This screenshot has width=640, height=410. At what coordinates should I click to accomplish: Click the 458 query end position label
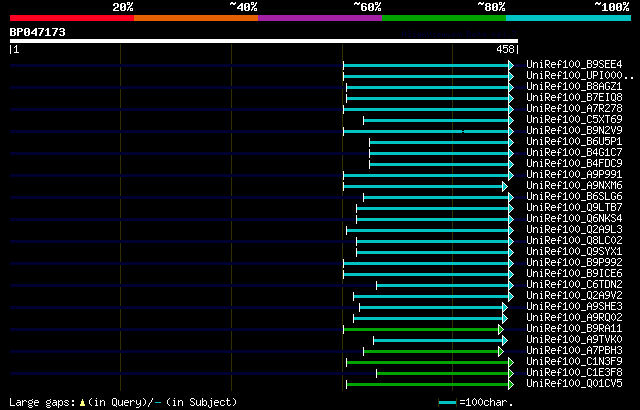point(505,49)
